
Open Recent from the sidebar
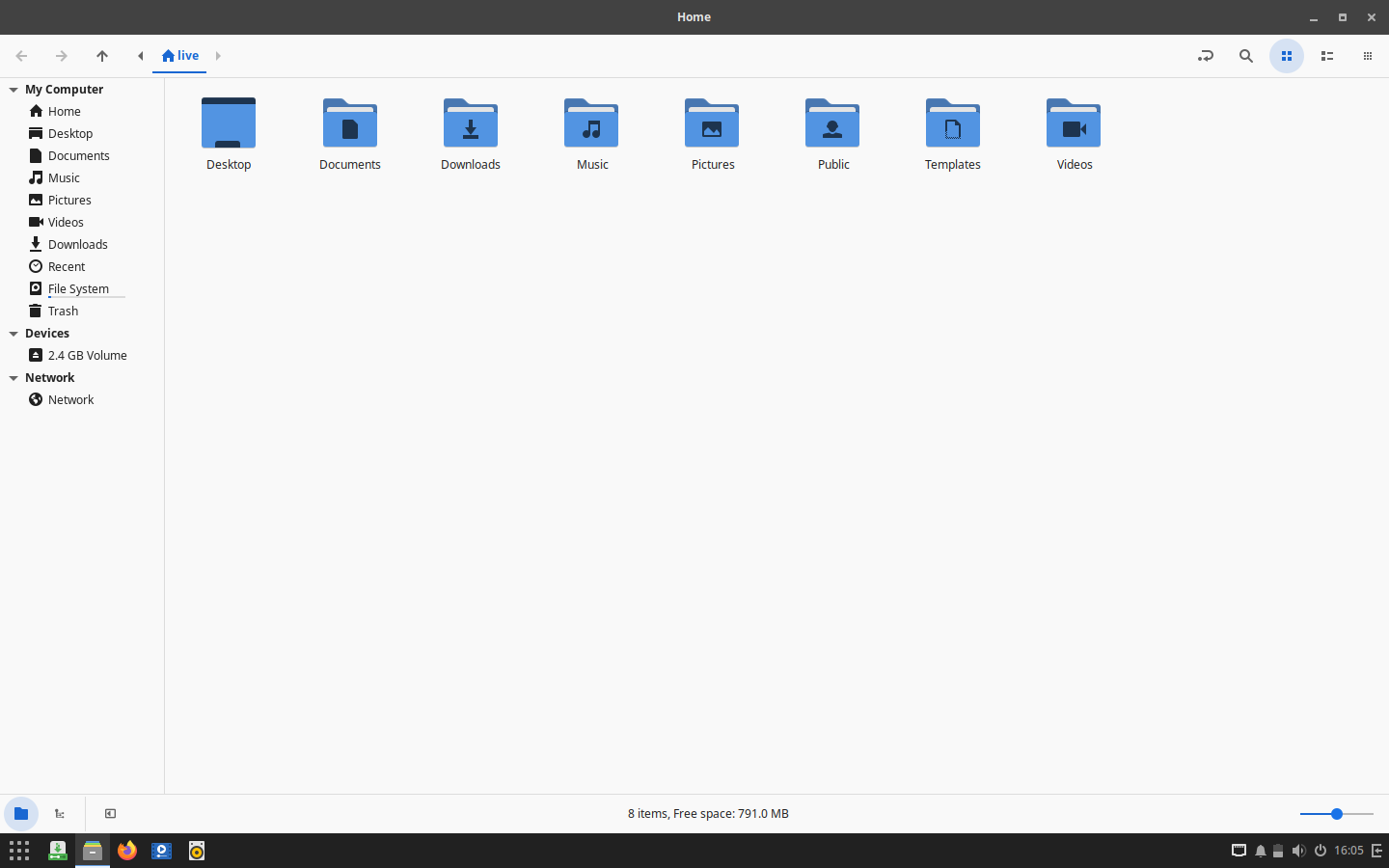coord(65,266)
